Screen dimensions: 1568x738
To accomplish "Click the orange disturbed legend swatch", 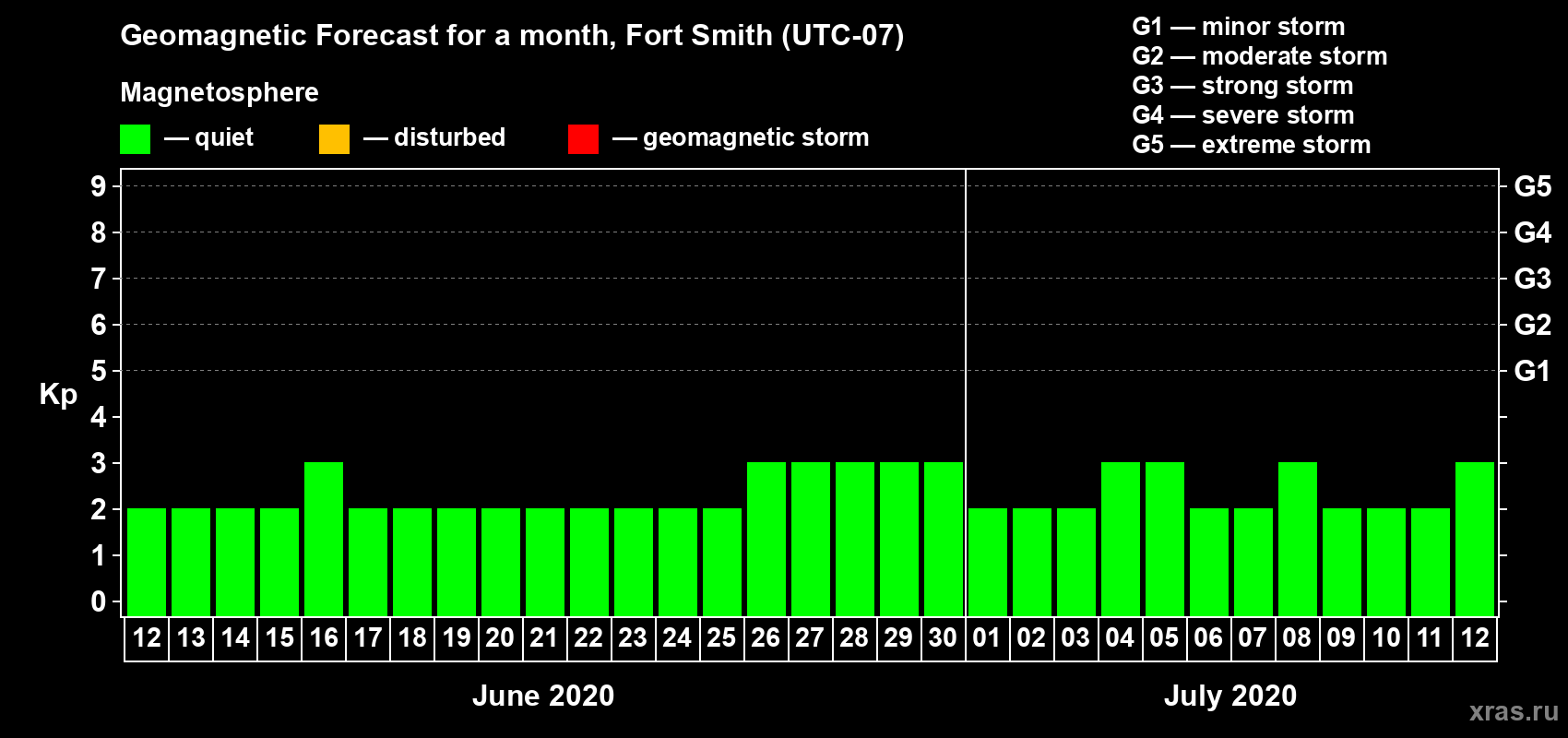I will pos(334,139).
